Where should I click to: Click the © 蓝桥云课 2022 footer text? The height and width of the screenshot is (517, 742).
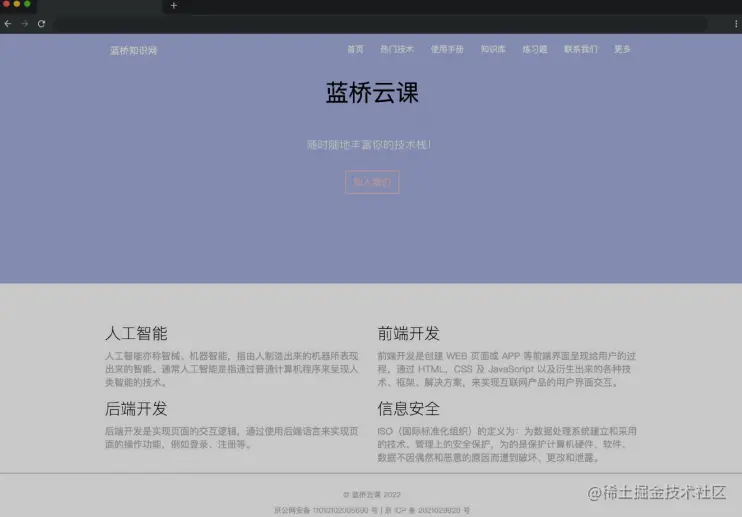coord(372,495)
